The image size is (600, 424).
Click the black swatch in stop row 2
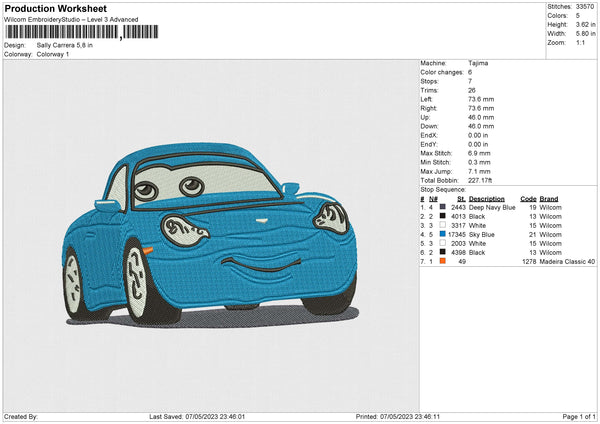tap(443, 216)
